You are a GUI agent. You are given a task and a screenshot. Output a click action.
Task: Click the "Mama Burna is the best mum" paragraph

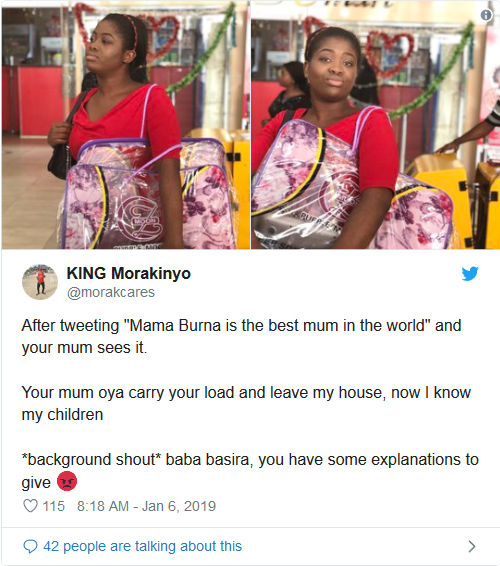(241, 336)
